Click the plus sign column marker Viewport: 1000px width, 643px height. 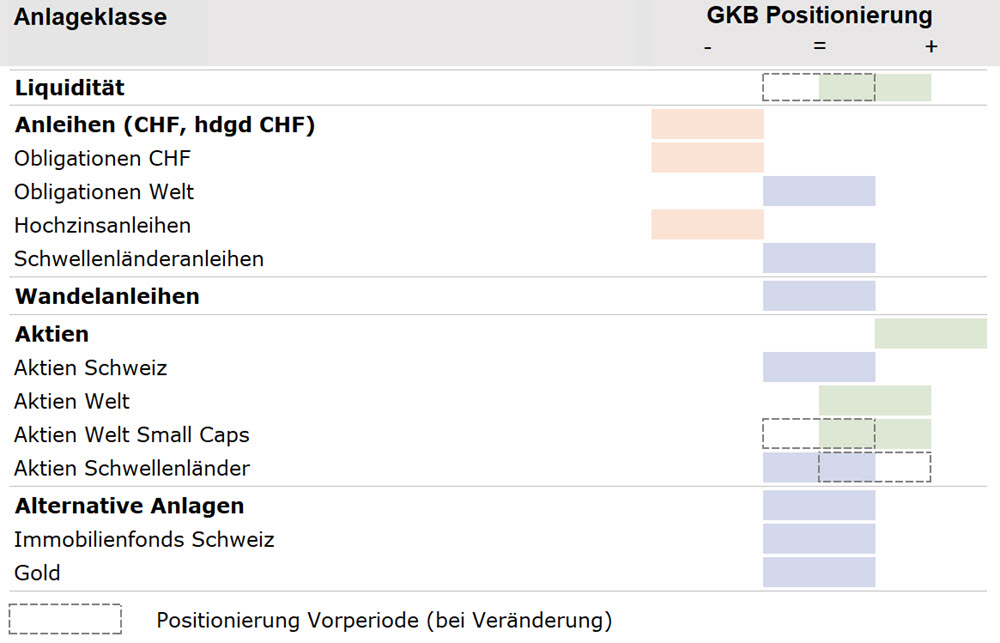tap(931, 47)
